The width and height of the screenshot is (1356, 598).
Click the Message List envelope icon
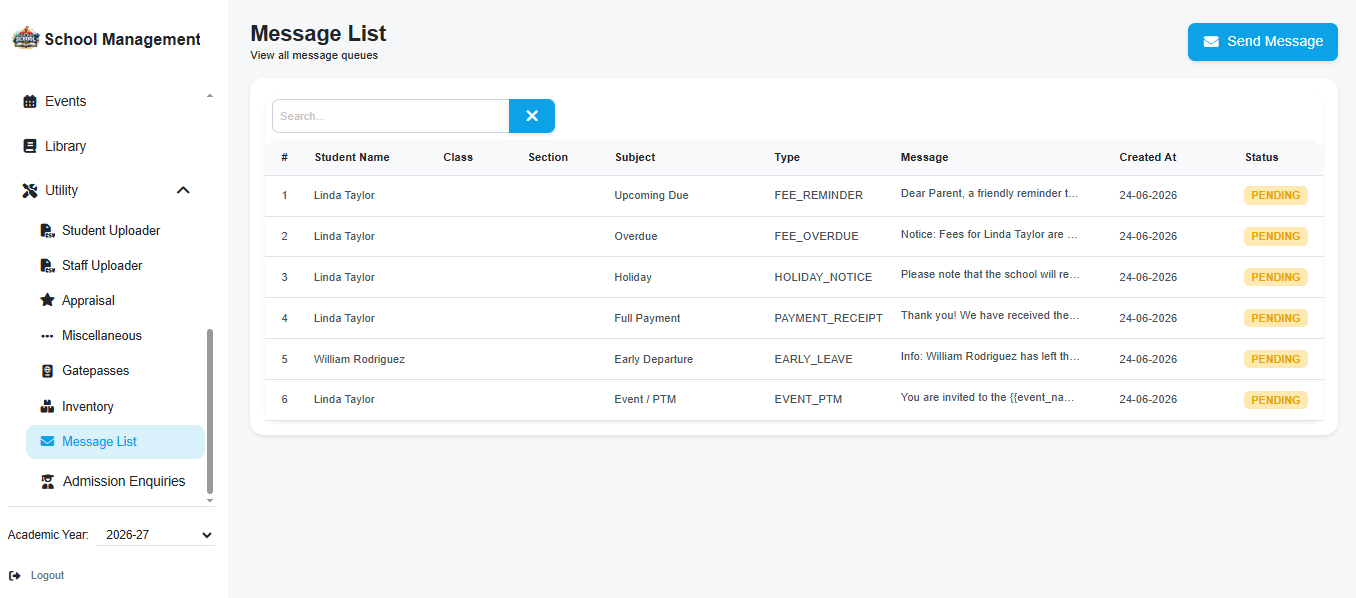click(47, 441)
